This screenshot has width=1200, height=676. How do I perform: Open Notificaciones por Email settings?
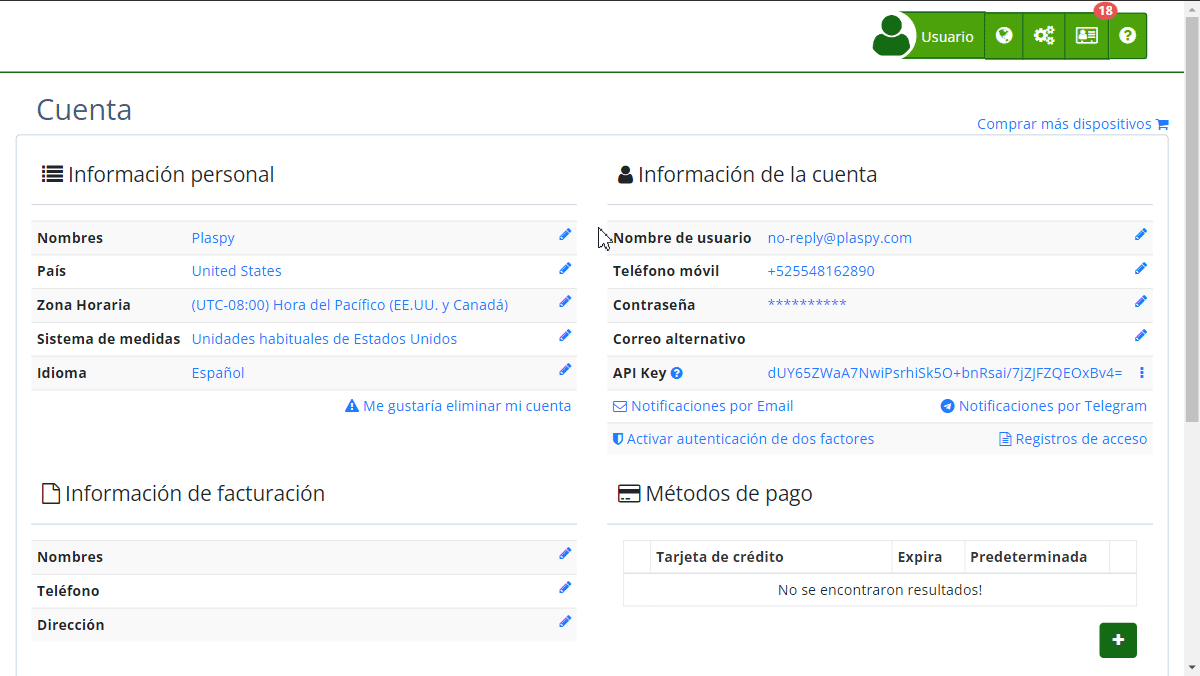tap(703, 406)
